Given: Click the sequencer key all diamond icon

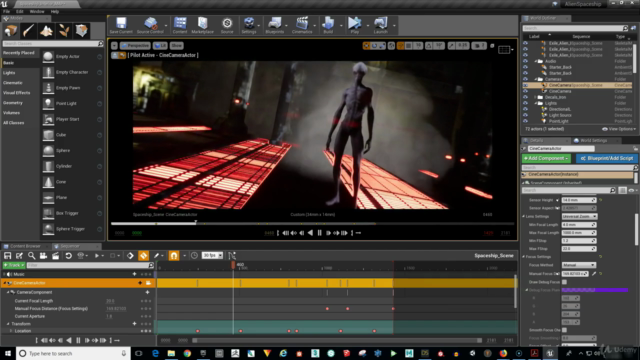Looking at the screenshot, I should pyautogui.click(x=130, y=256).
